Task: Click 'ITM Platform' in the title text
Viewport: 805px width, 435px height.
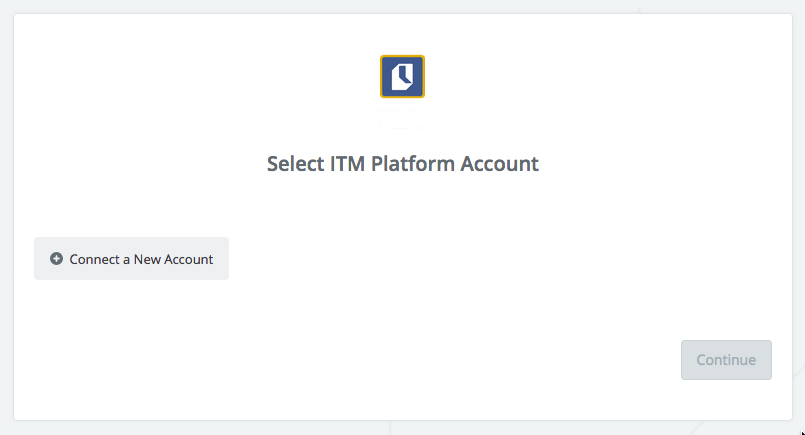Action: pos(392,164)
